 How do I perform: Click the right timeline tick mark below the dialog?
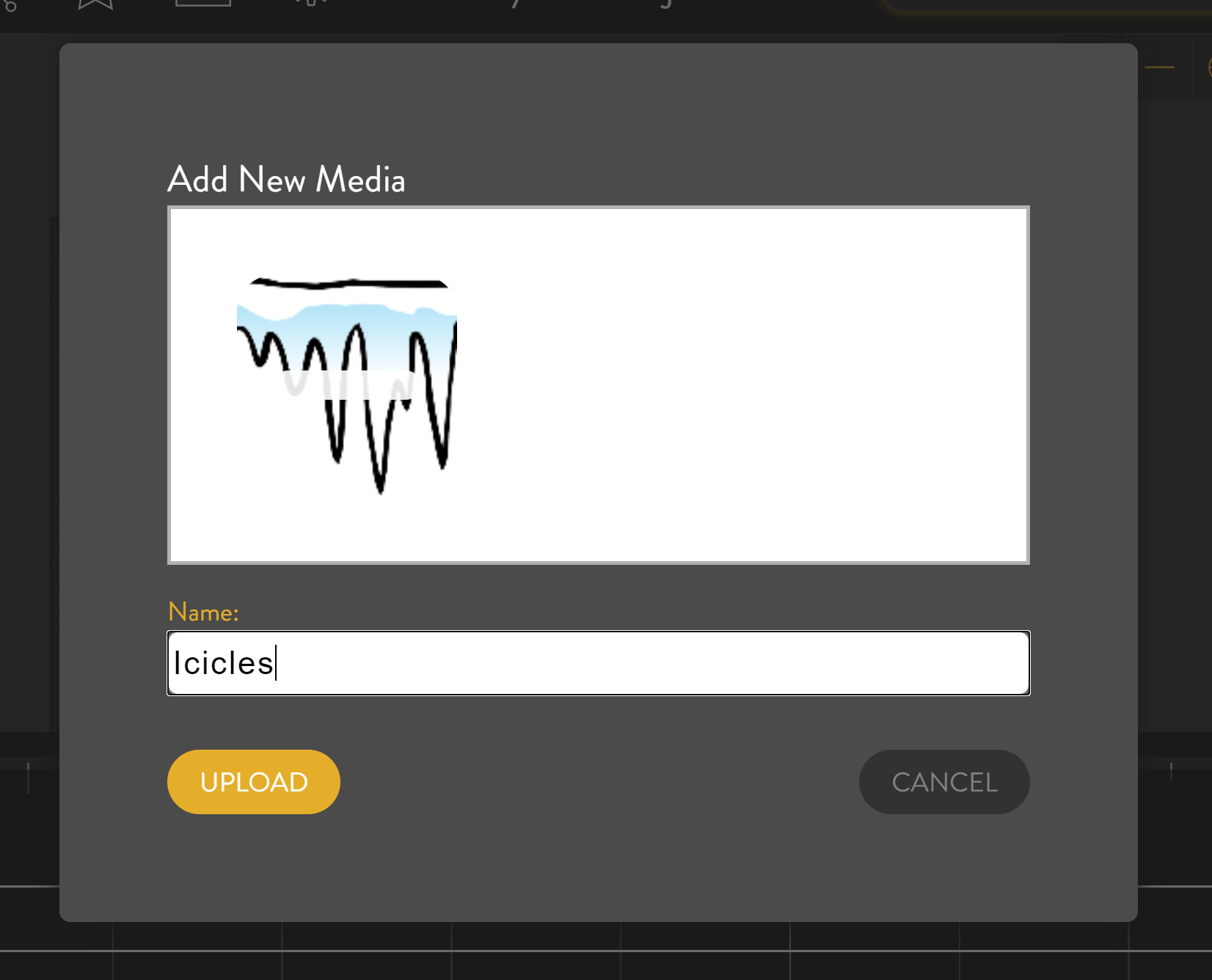pyautogui.click(x=1171, y=771)
